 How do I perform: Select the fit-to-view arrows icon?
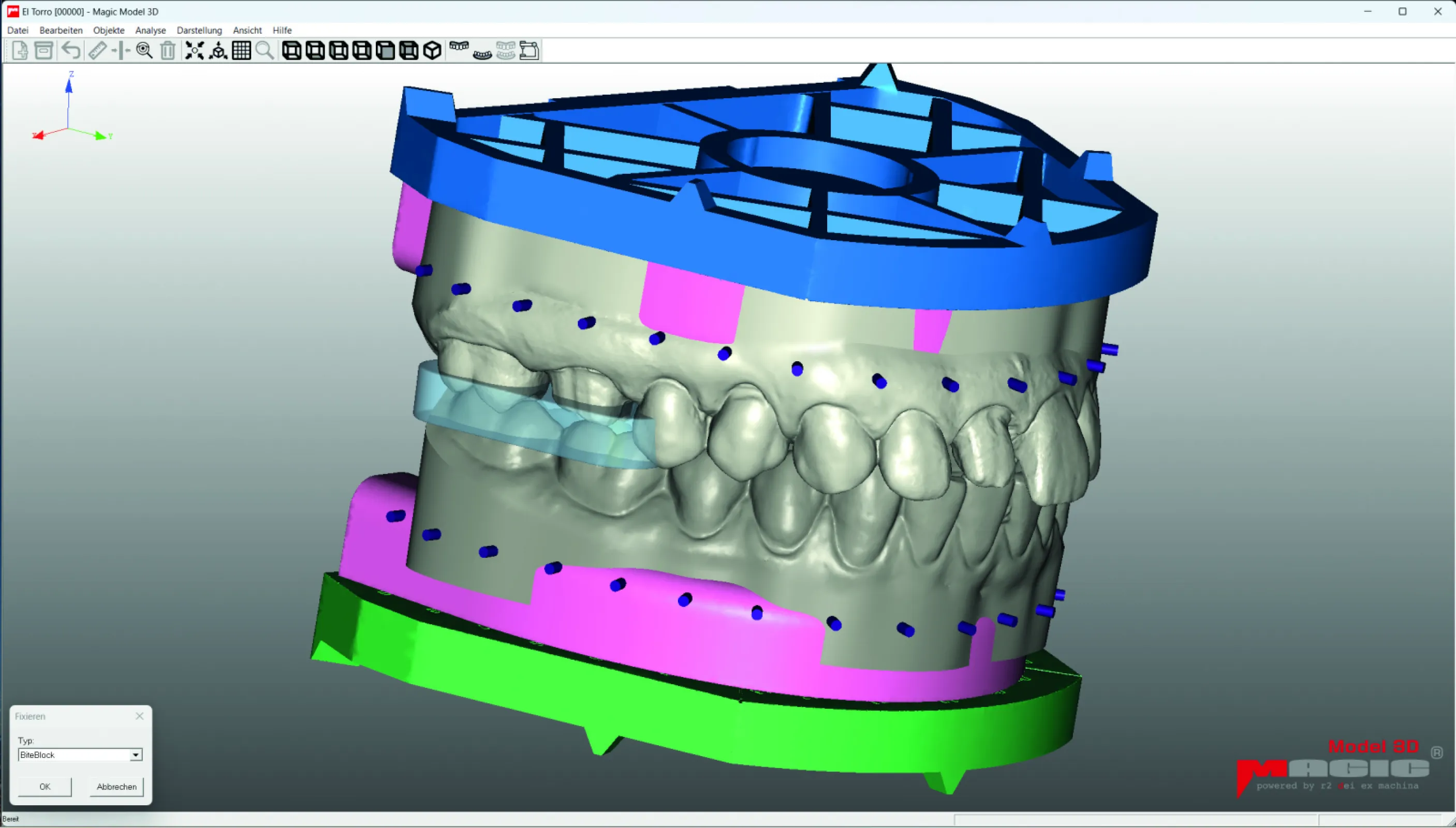point(195,51)
